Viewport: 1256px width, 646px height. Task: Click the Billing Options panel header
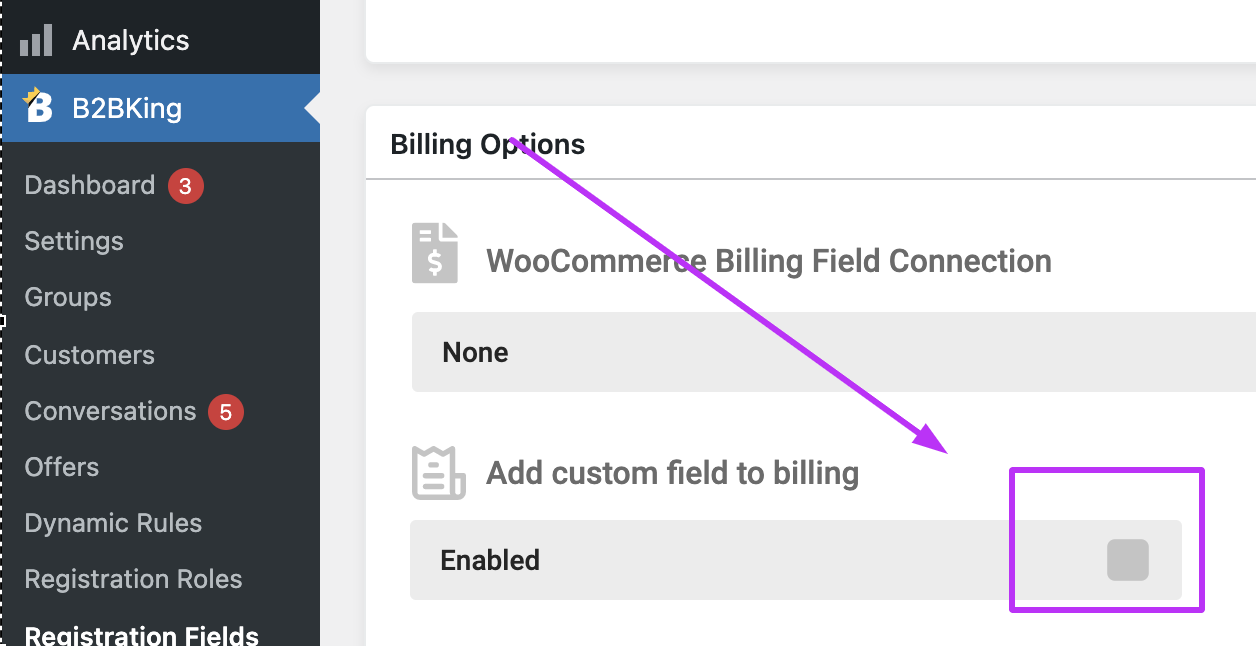coord(811,144)
